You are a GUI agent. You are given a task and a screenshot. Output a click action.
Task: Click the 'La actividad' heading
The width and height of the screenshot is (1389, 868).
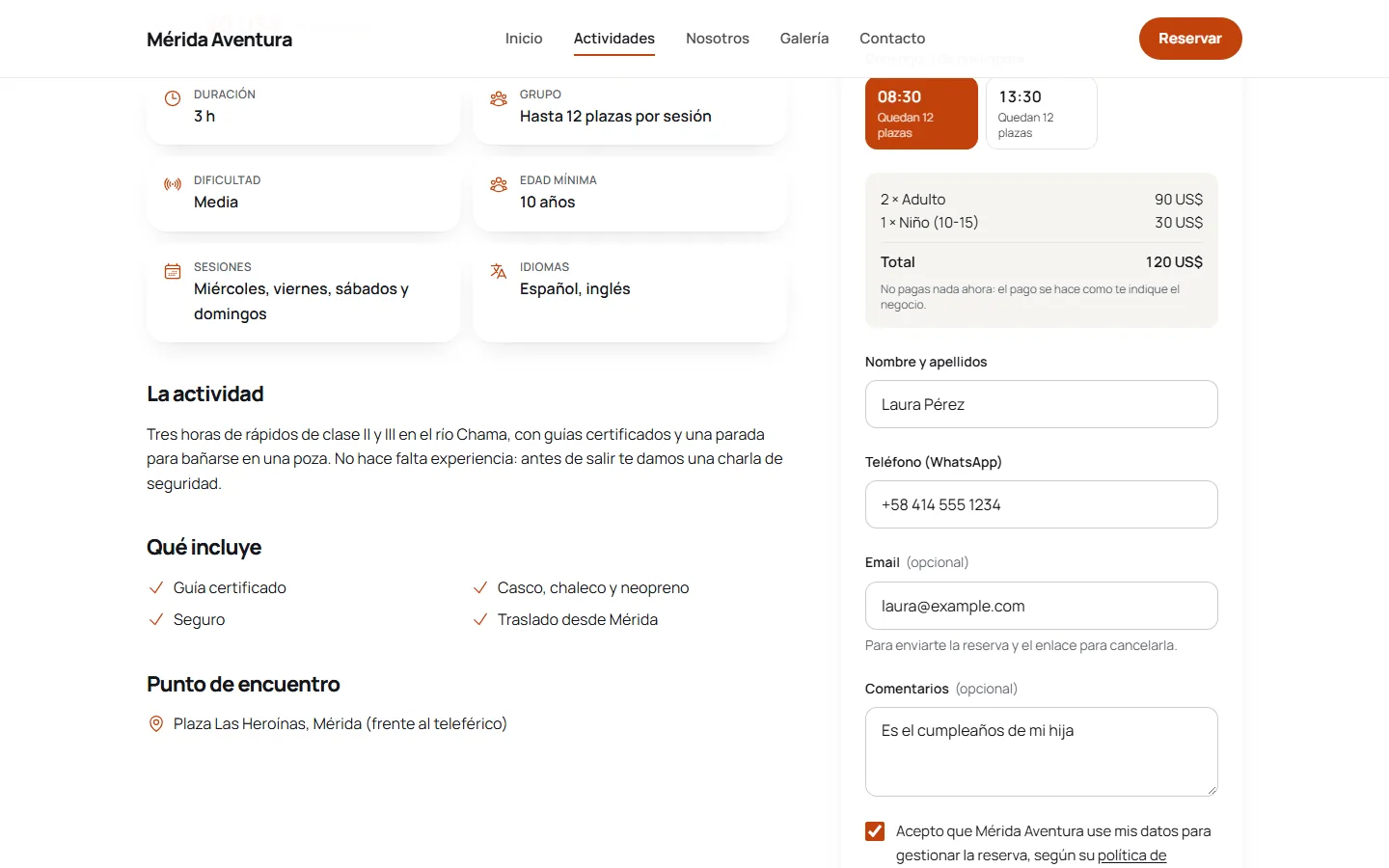tap(205, 393)
